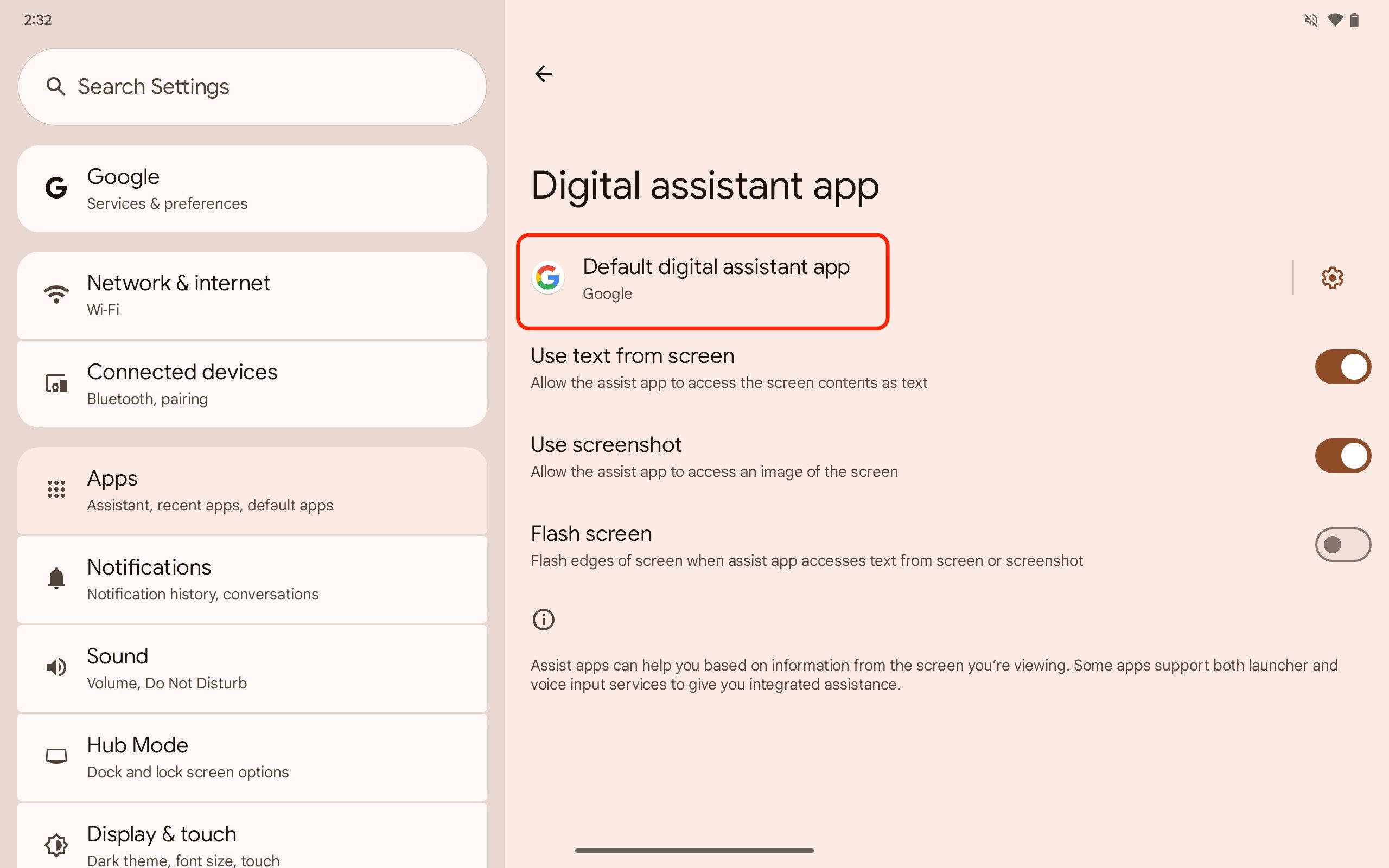The height and width of the screenshot is (868, 1389).
Task: Click the back arrow navigation icon
Action: (543, 72)
